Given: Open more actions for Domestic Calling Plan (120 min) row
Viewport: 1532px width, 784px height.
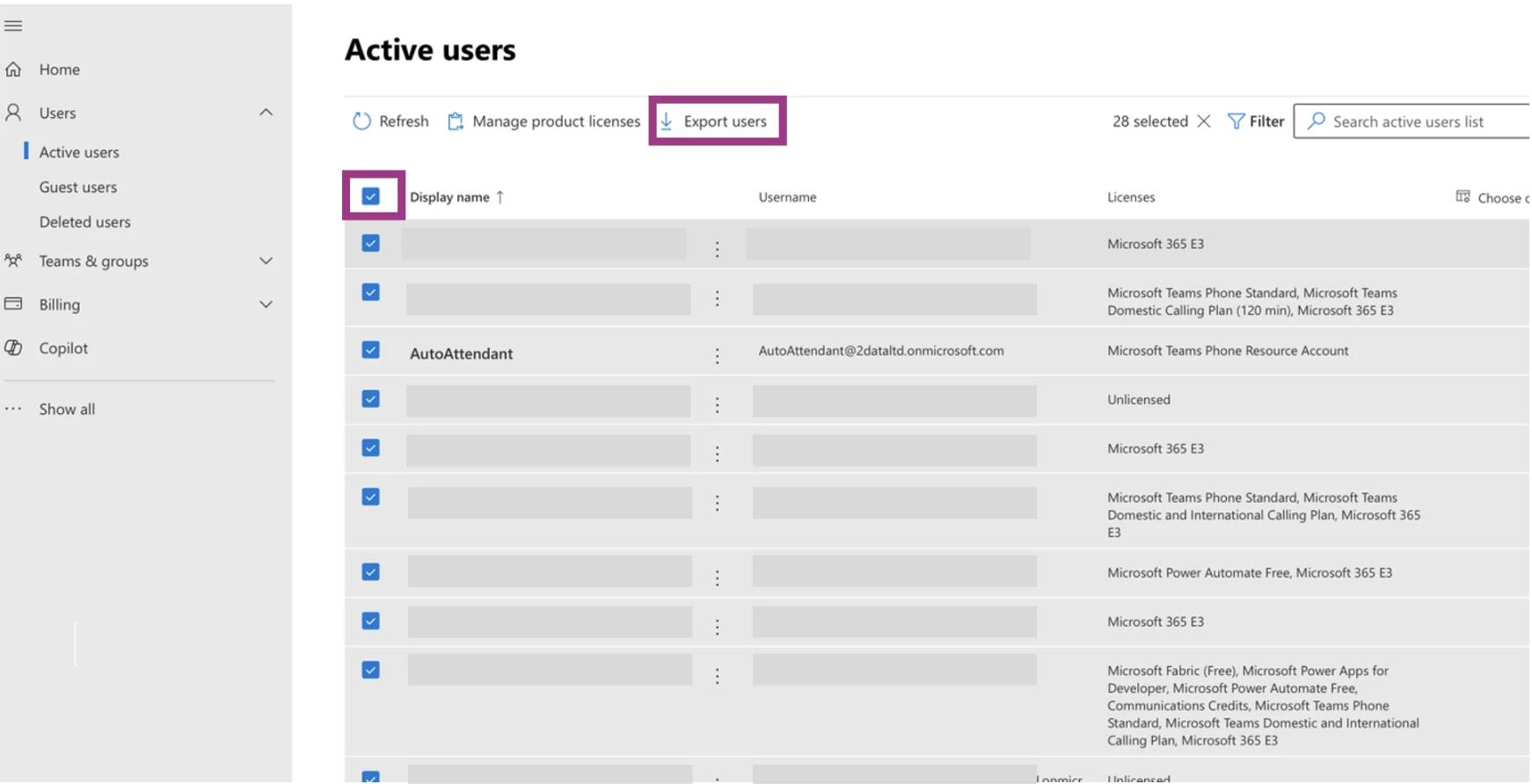Looking at the screenshot, I should click(717, 298).
